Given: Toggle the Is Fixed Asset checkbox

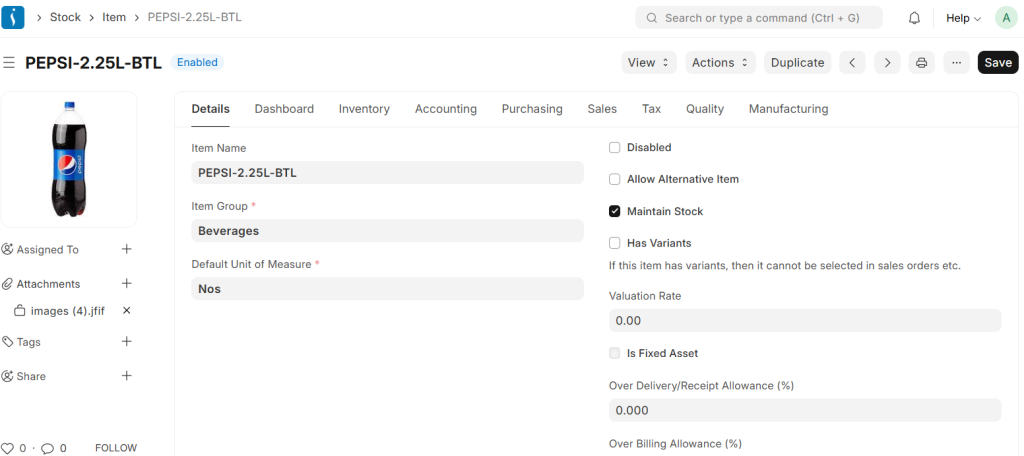Looking at the screenshot, I should click(x=614, y=353).
